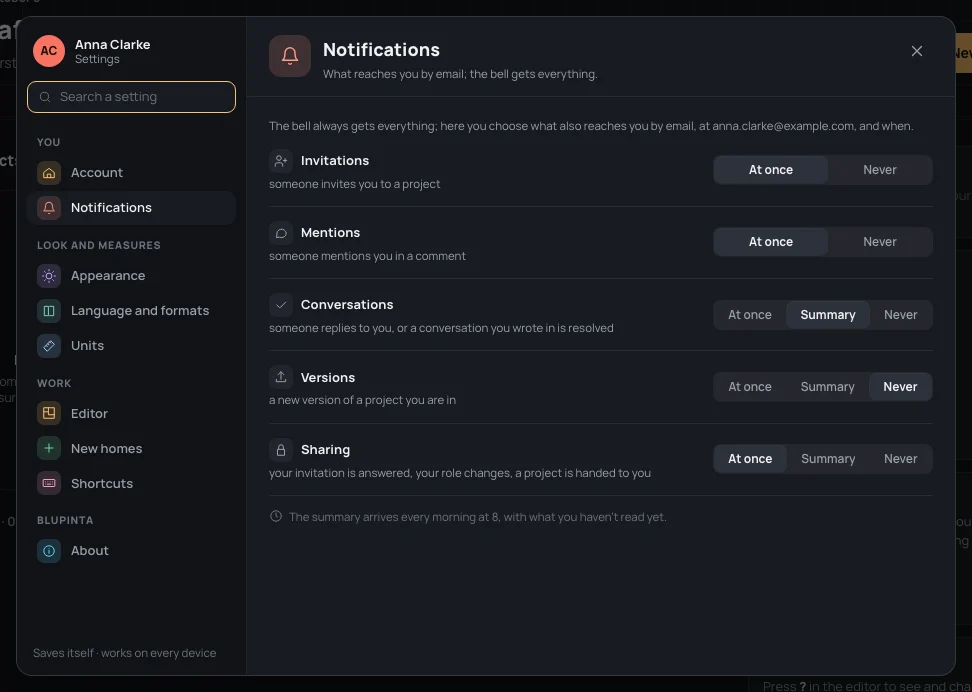Click the Conversations checkmark icon

click(x=281, y=304)
